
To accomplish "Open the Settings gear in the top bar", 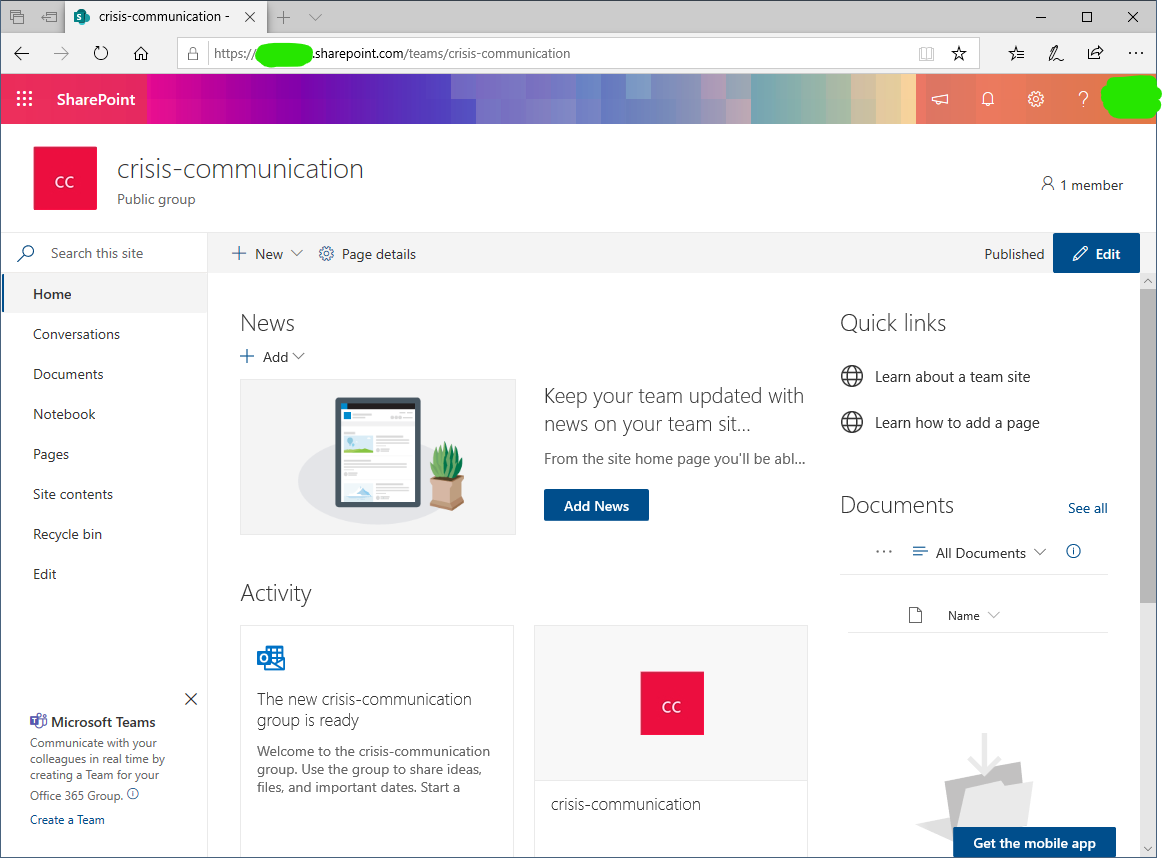I will click(x=1035, y=98).
